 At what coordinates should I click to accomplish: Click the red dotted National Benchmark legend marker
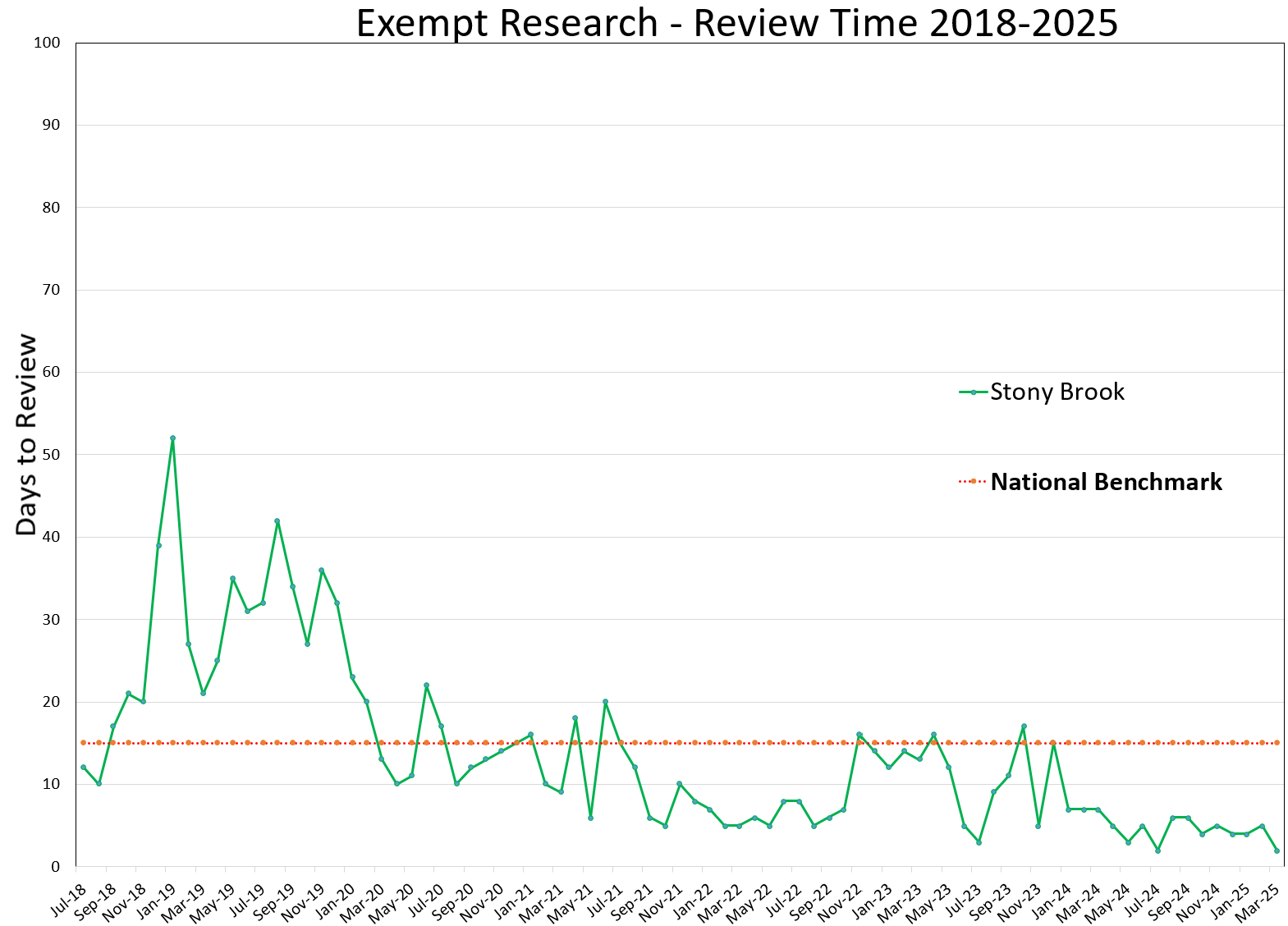coord(973,482)
